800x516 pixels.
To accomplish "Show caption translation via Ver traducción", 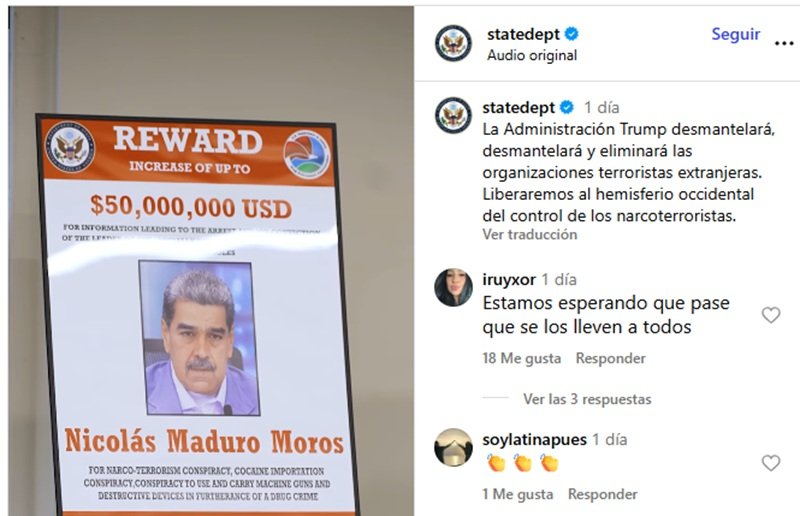I will (530, 234).
